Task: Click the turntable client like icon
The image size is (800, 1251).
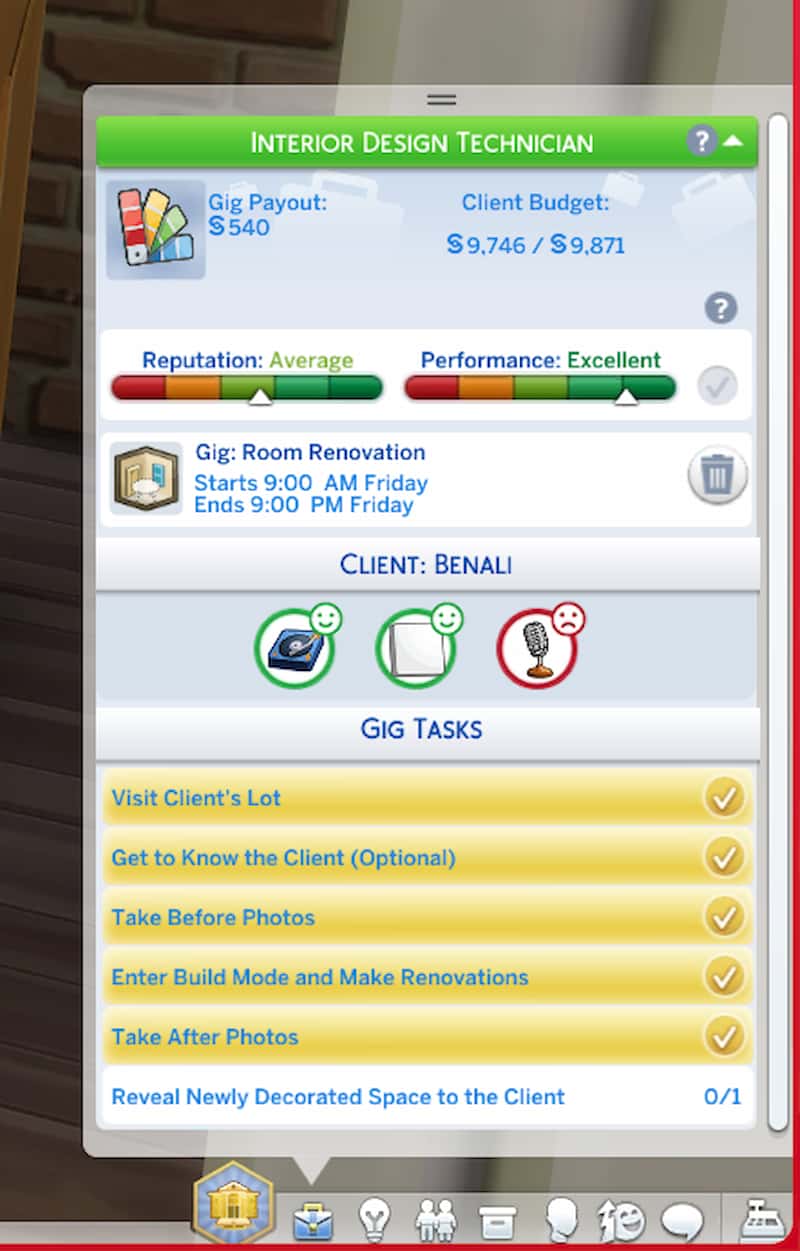Action: pyautogui.click(x=295, y=648)
